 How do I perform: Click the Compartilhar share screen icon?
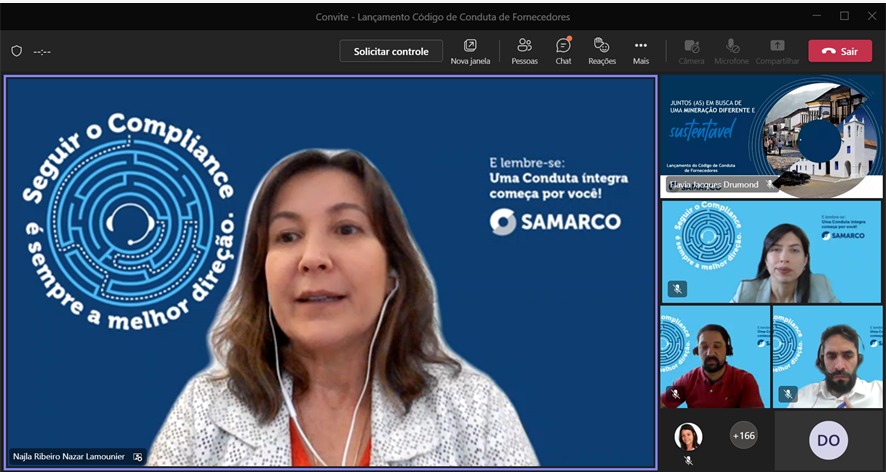[x=777, y=51]
